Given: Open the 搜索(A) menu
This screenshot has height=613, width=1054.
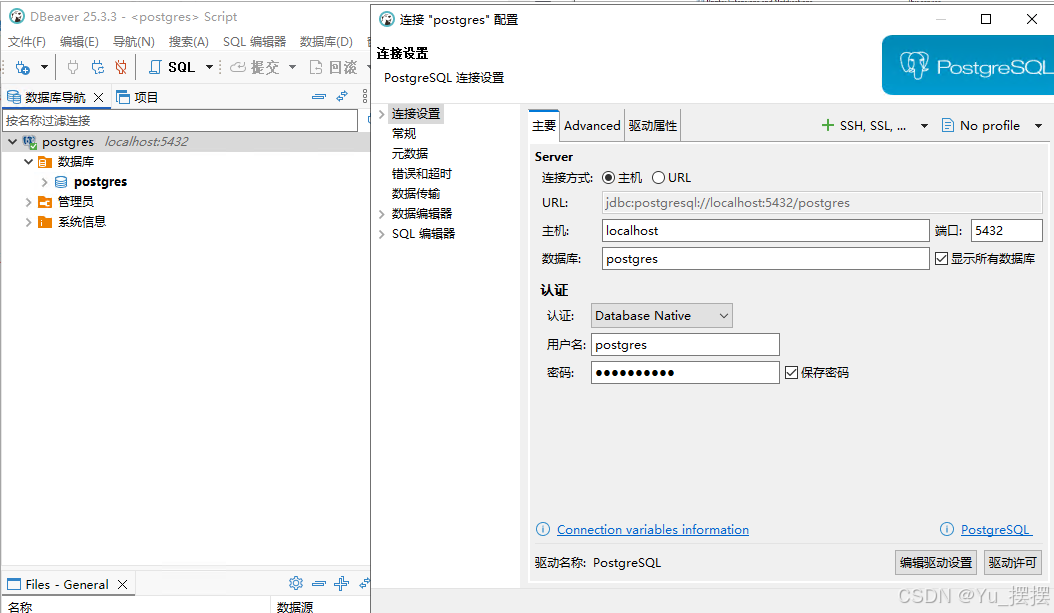Looking at the screenshot, I should 189,42.
